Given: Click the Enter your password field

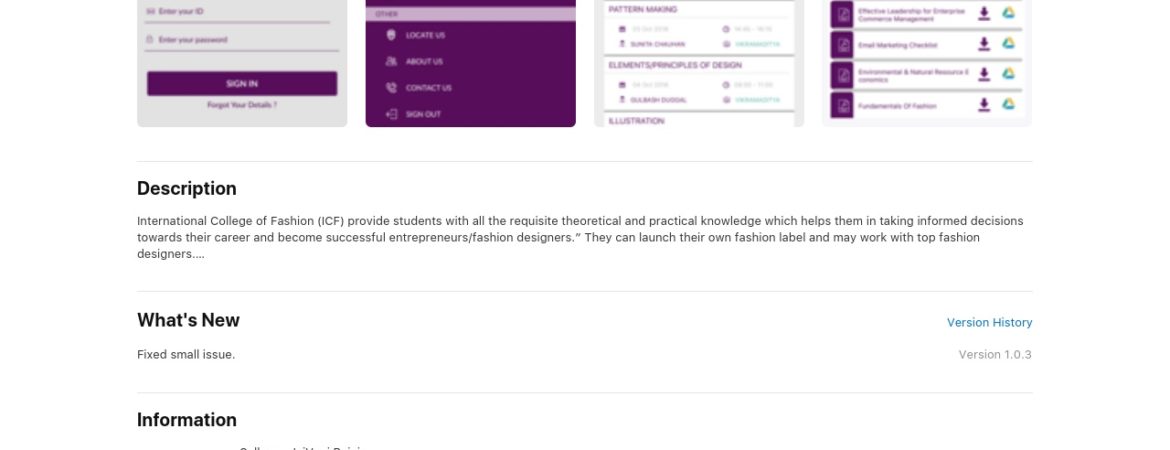Looking at the screenshot, I should coord(242,40).
